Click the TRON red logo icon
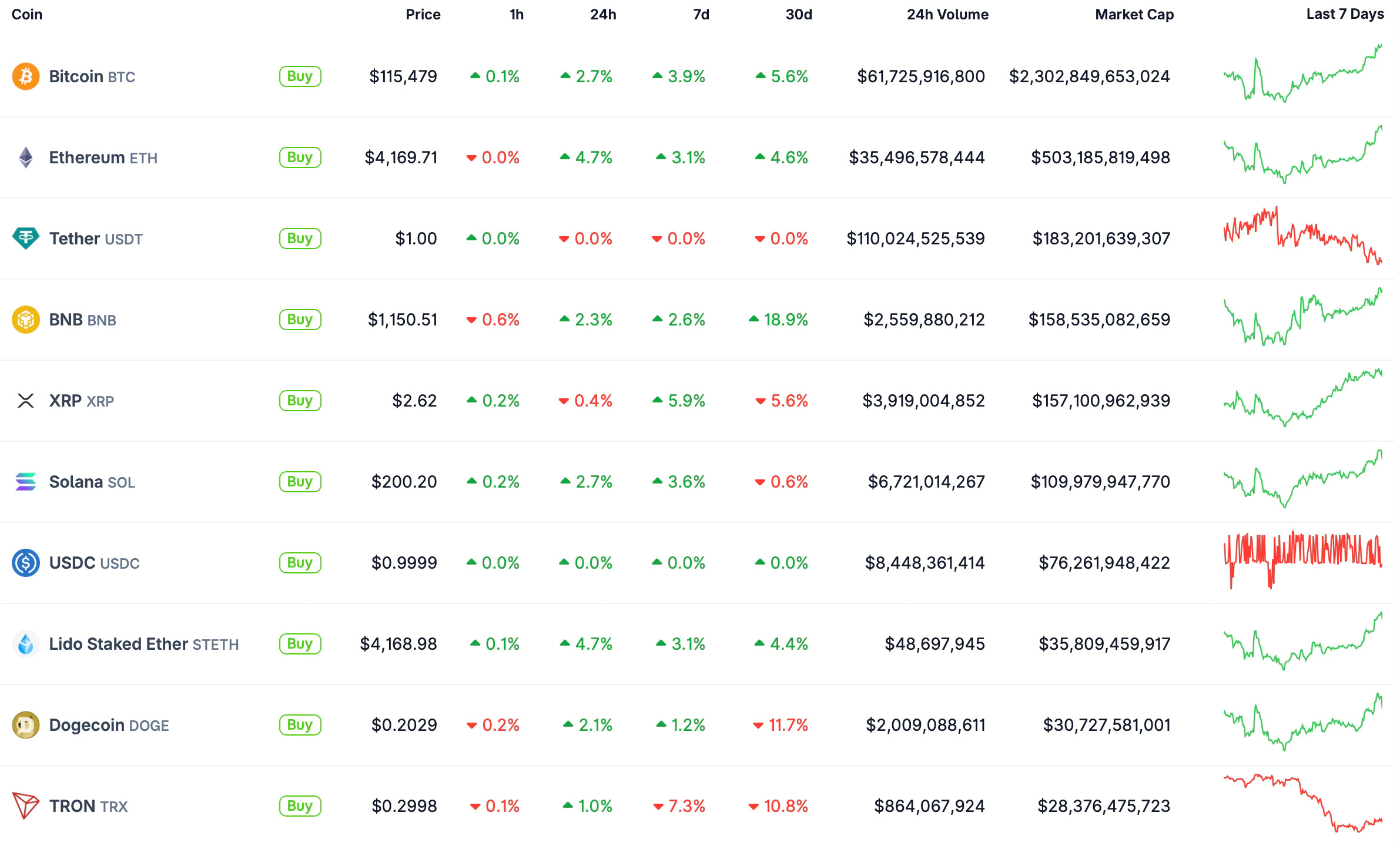Screen dimensions: 1400x846 26,806
